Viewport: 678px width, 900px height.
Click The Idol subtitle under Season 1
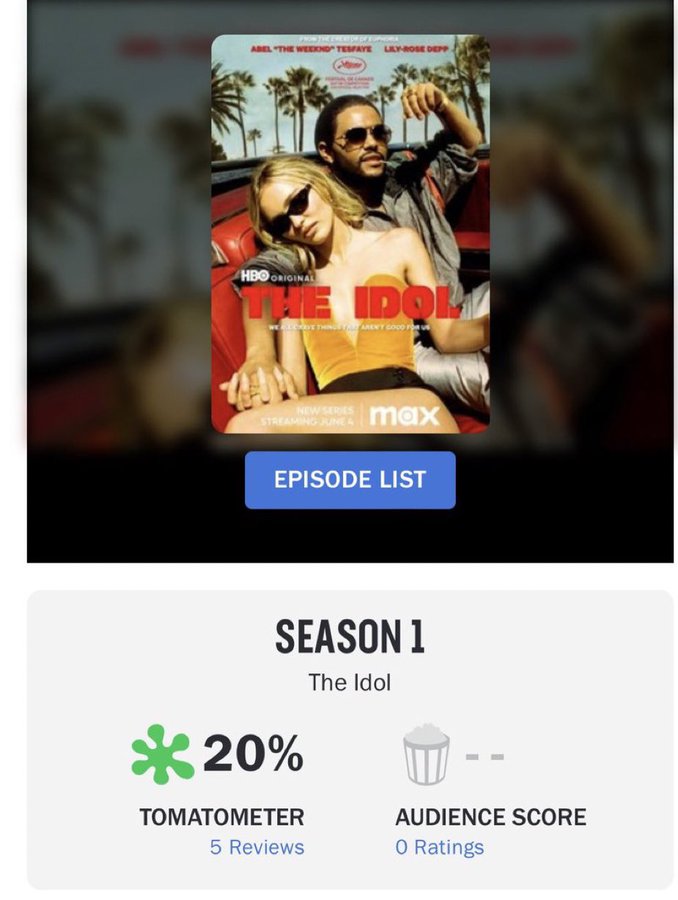point(350,682)
